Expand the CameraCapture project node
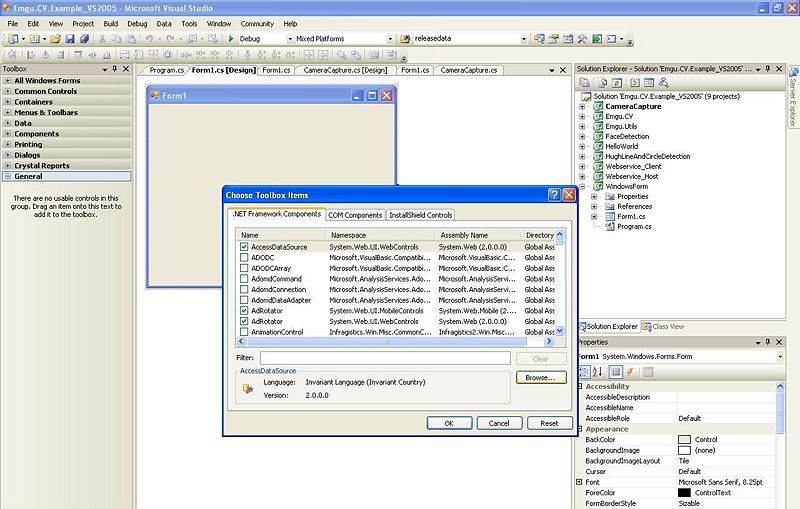The image size is (800, 509). pos(582,107)
